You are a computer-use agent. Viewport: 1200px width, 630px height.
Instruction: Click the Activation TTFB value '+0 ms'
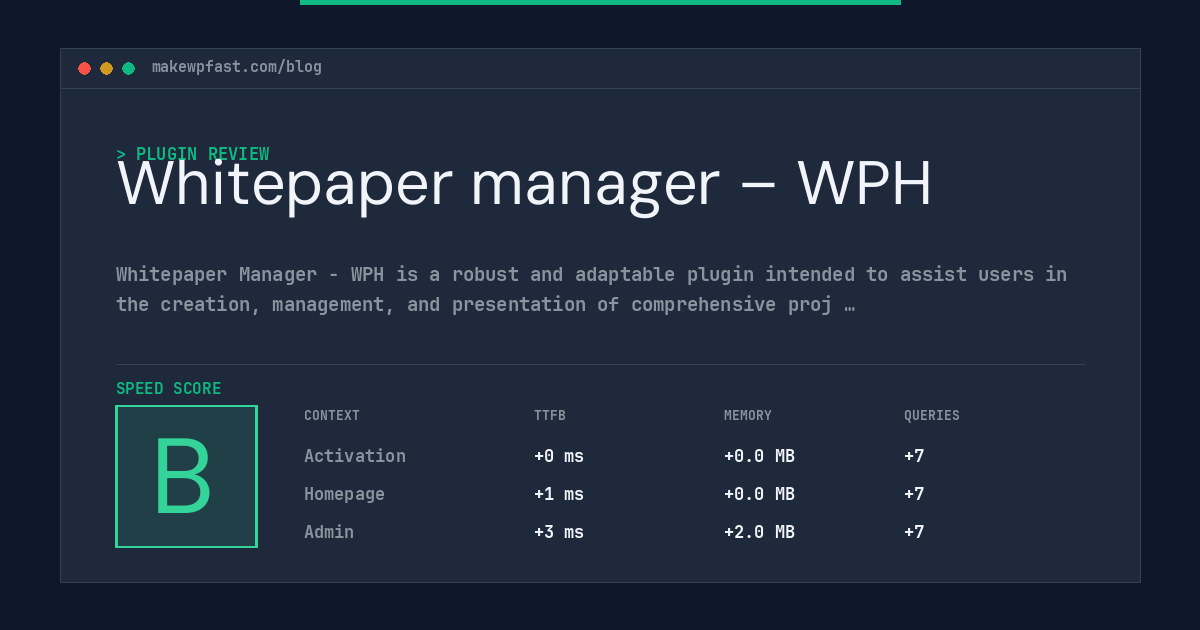pos(559,456)
